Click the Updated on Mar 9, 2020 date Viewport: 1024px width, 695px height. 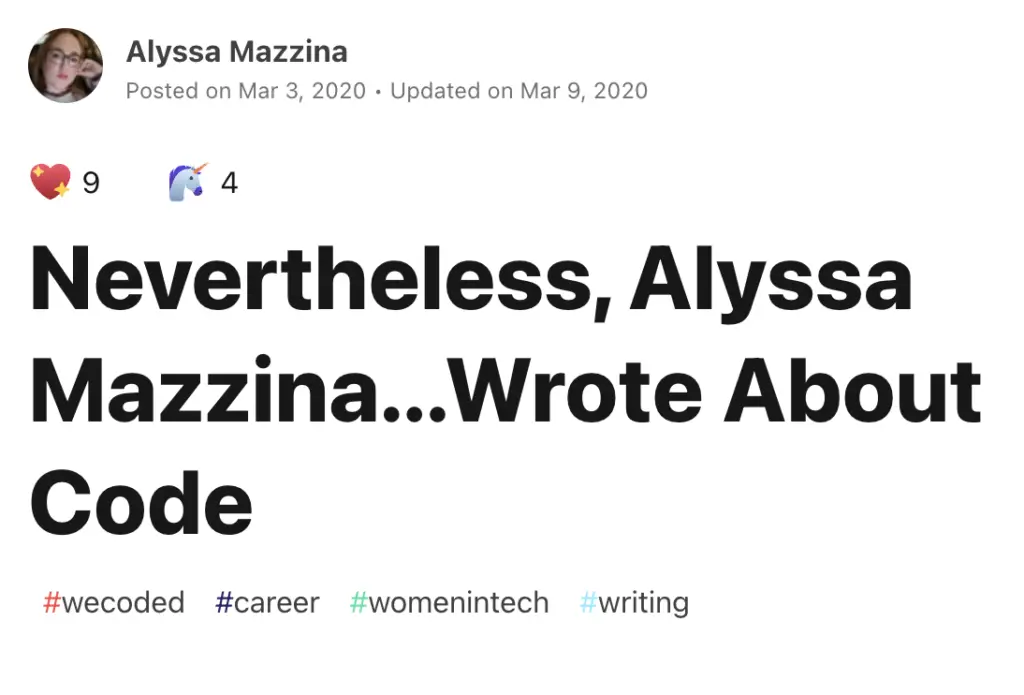[519, 91]
